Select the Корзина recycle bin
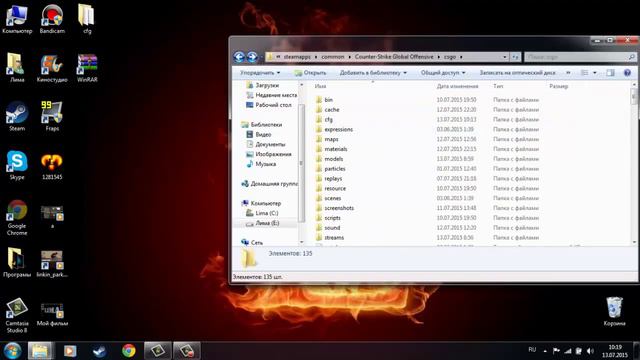 click(x=614, y=311)
